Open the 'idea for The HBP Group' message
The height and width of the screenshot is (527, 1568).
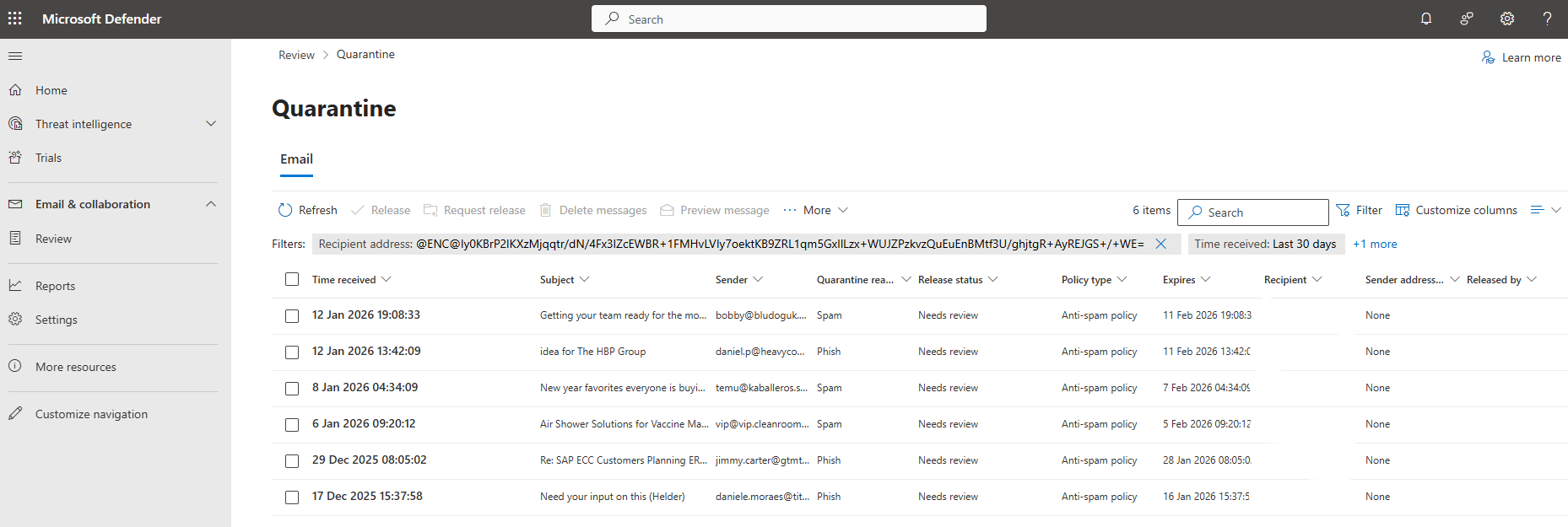pyautogui.click(x=592, y=352)
